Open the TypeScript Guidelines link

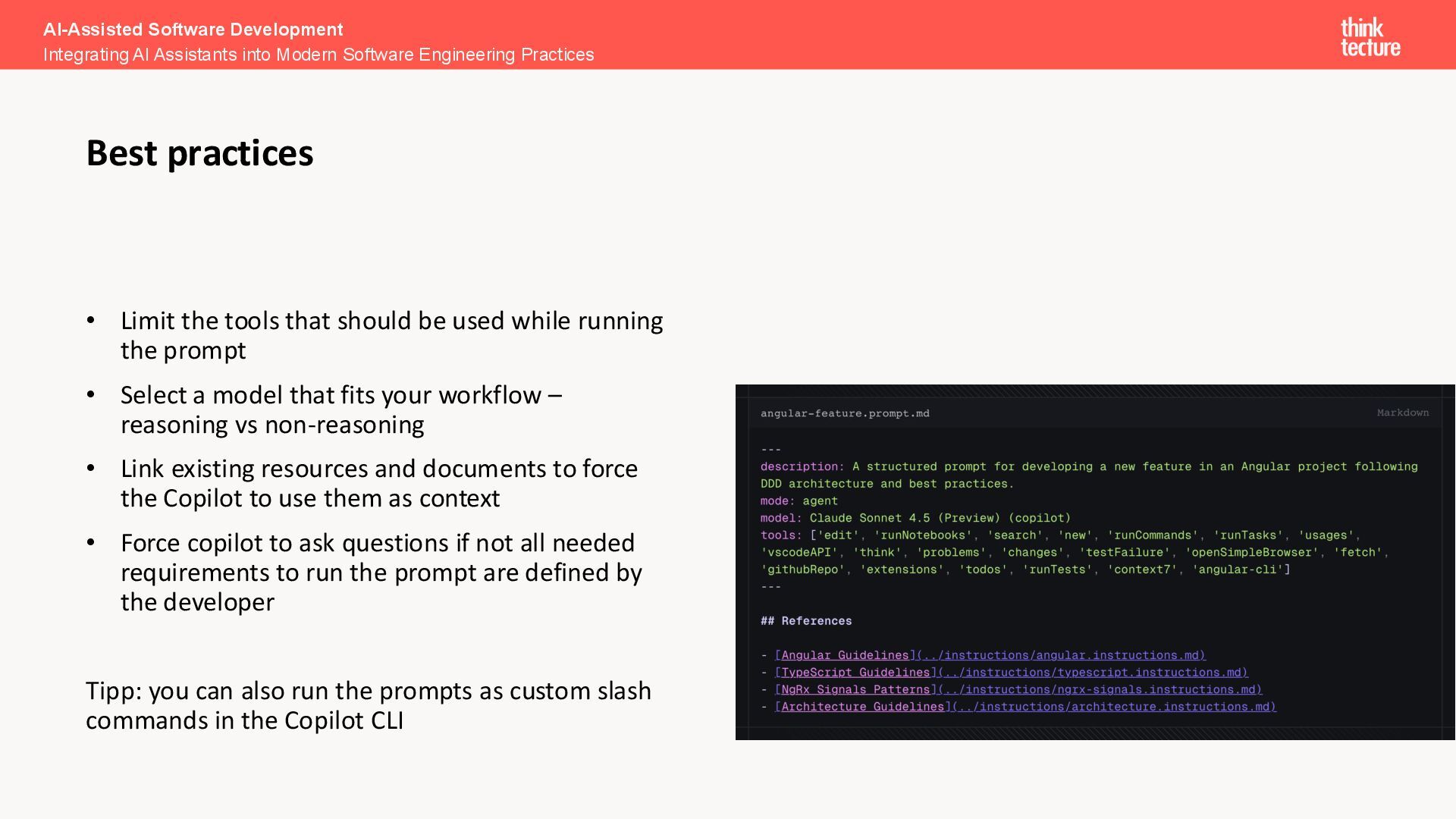tap(855, 673)
